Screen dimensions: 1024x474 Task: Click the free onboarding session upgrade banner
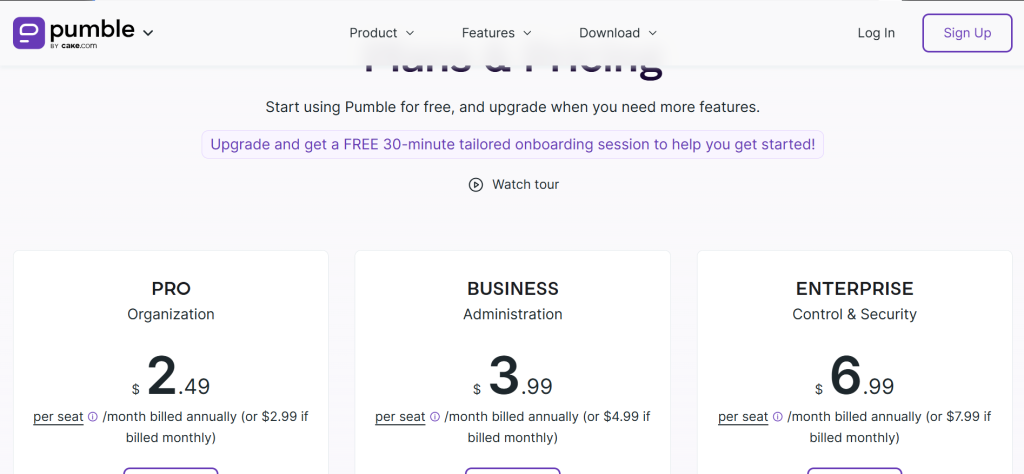(512, 144)
